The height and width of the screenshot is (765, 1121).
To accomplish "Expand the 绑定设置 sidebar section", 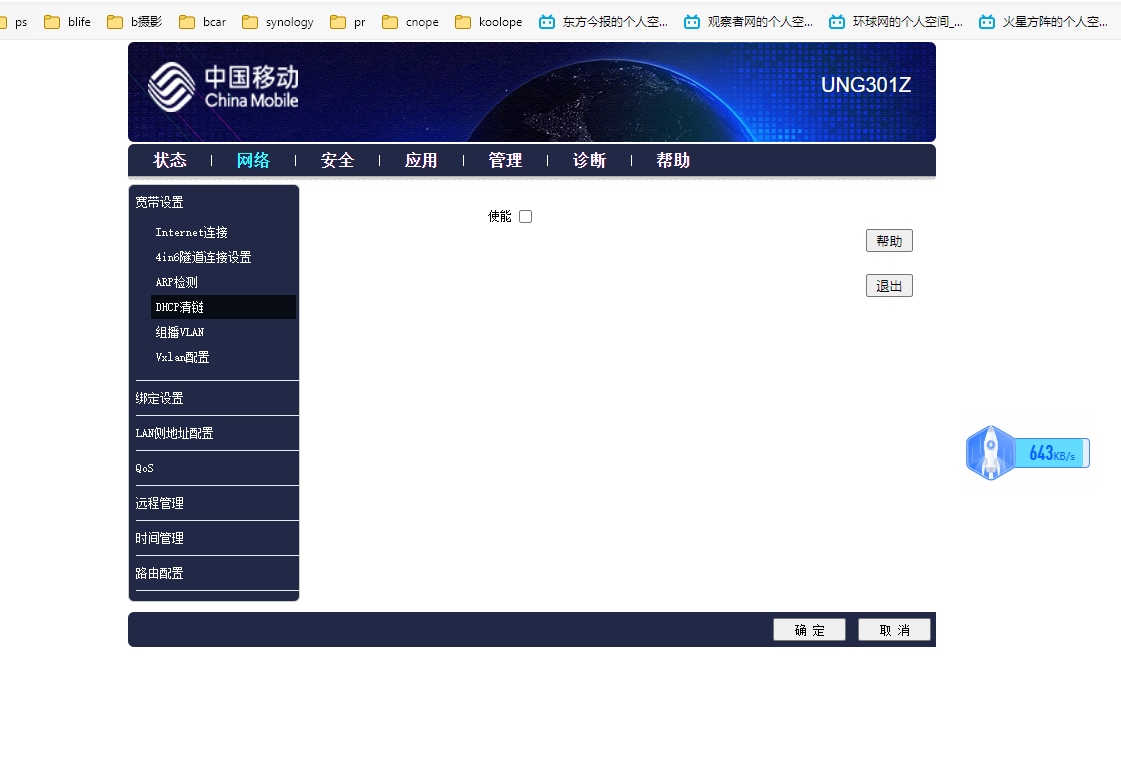I will coord(160,398).
